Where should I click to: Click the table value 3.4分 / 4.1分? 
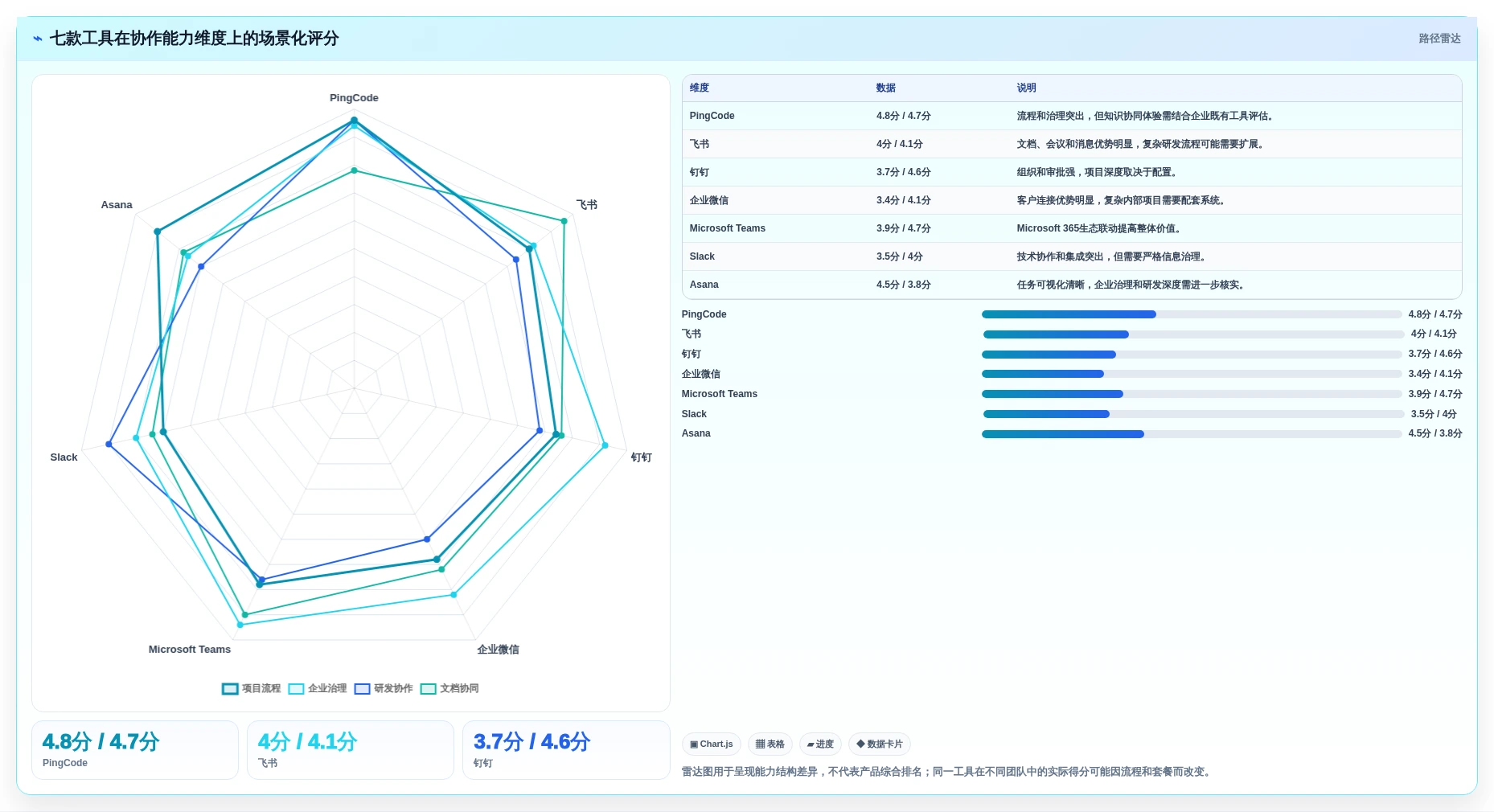point(904,200)
